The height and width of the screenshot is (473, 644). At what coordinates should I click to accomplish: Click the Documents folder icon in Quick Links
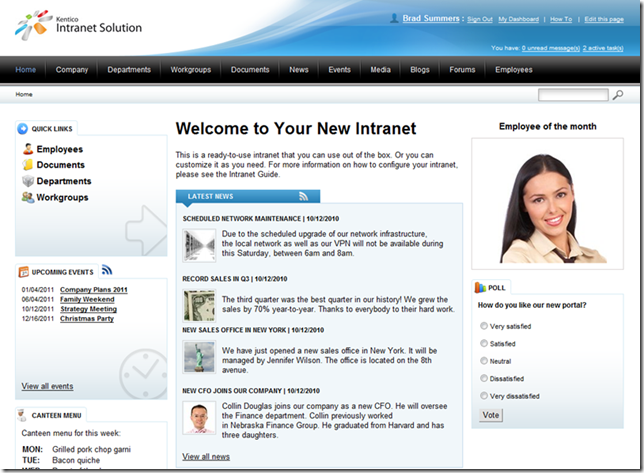(x=28, y=165)
